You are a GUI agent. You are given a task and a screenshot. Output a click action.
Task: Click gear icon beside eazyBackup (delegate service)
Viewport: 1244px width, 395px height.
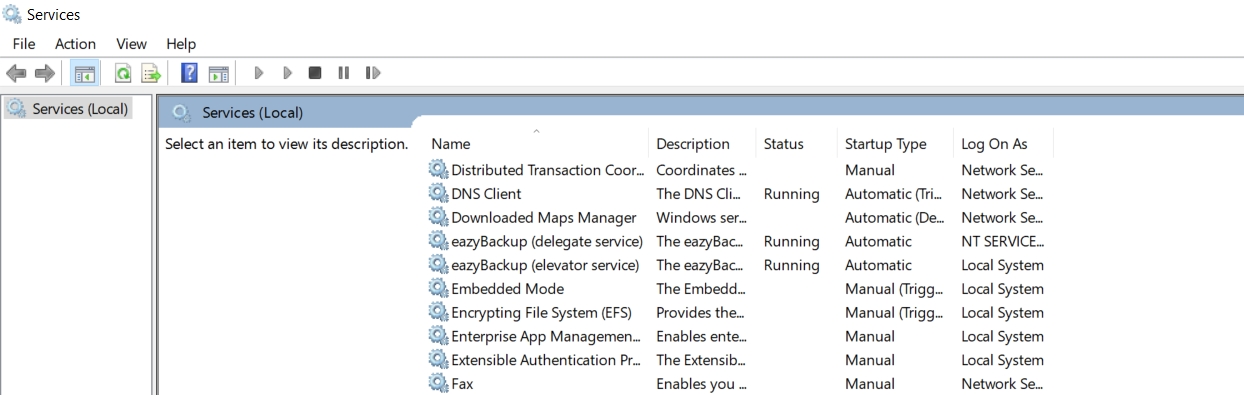click(438, 241)
